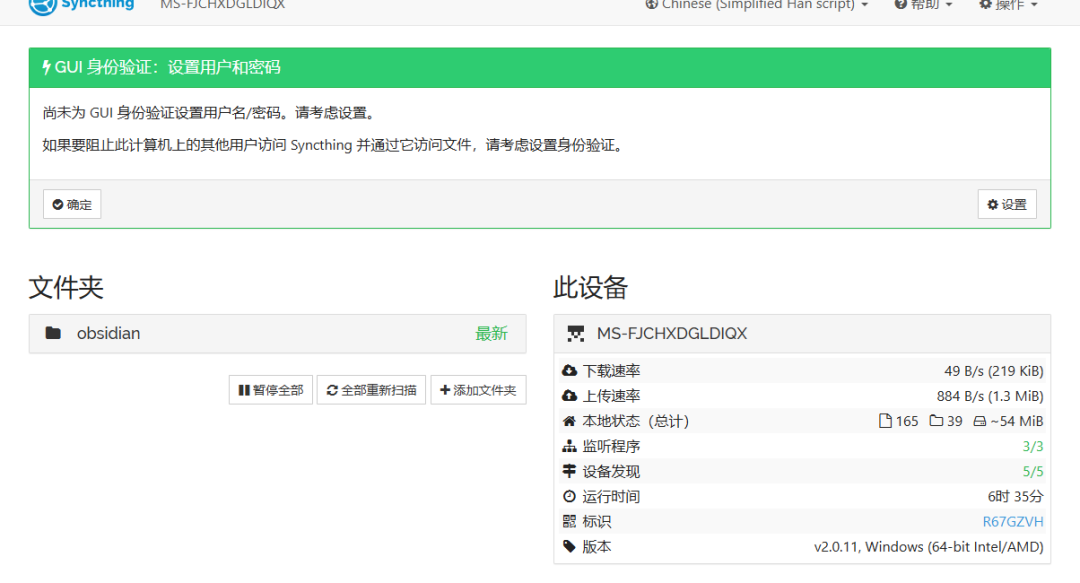Expand the obsidian folder panel
The width and height of the screenshot is (1080, 583).
click(x=278, y=334)
